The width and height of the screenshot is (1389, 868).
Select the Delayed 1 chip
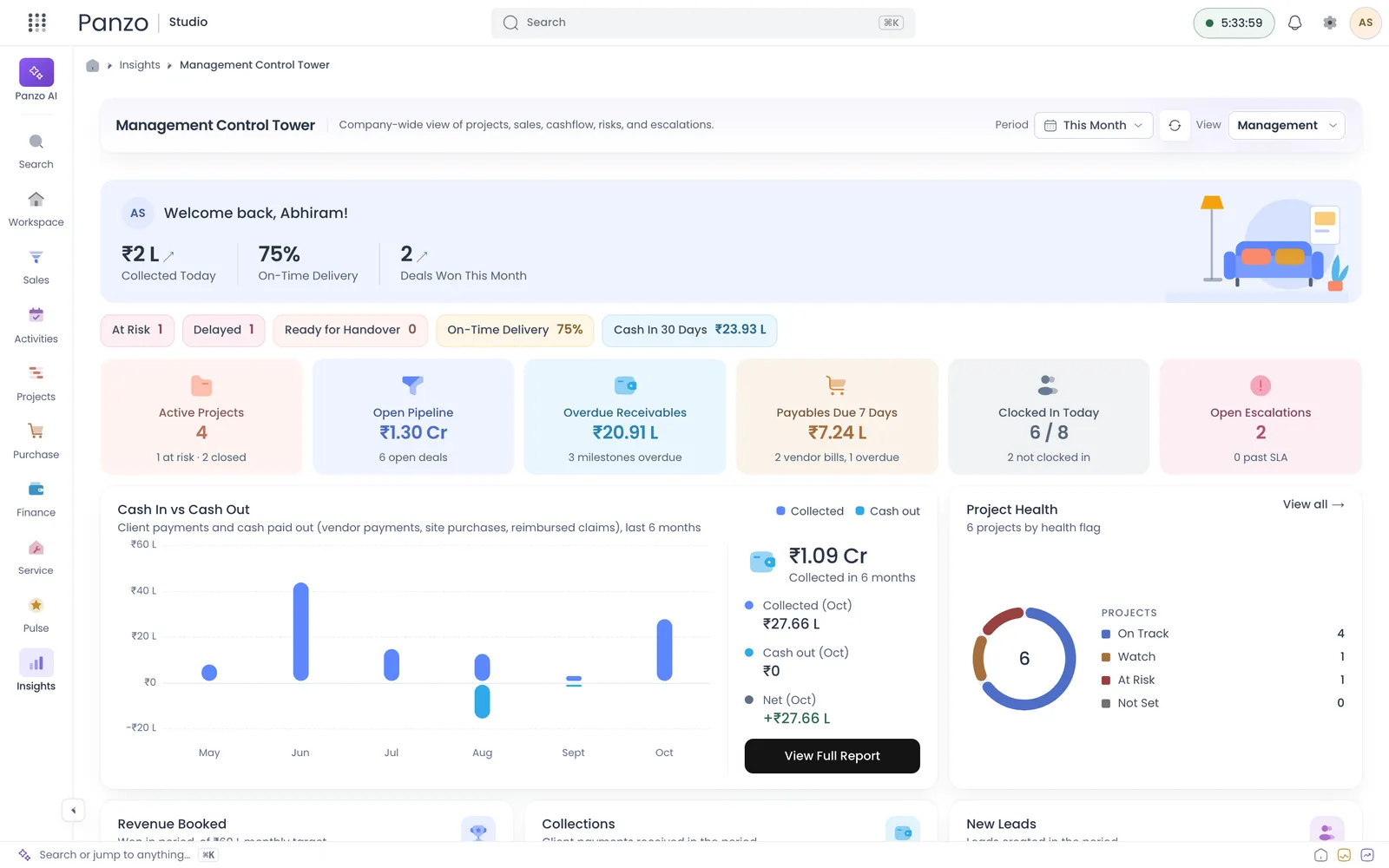point(223,330)
